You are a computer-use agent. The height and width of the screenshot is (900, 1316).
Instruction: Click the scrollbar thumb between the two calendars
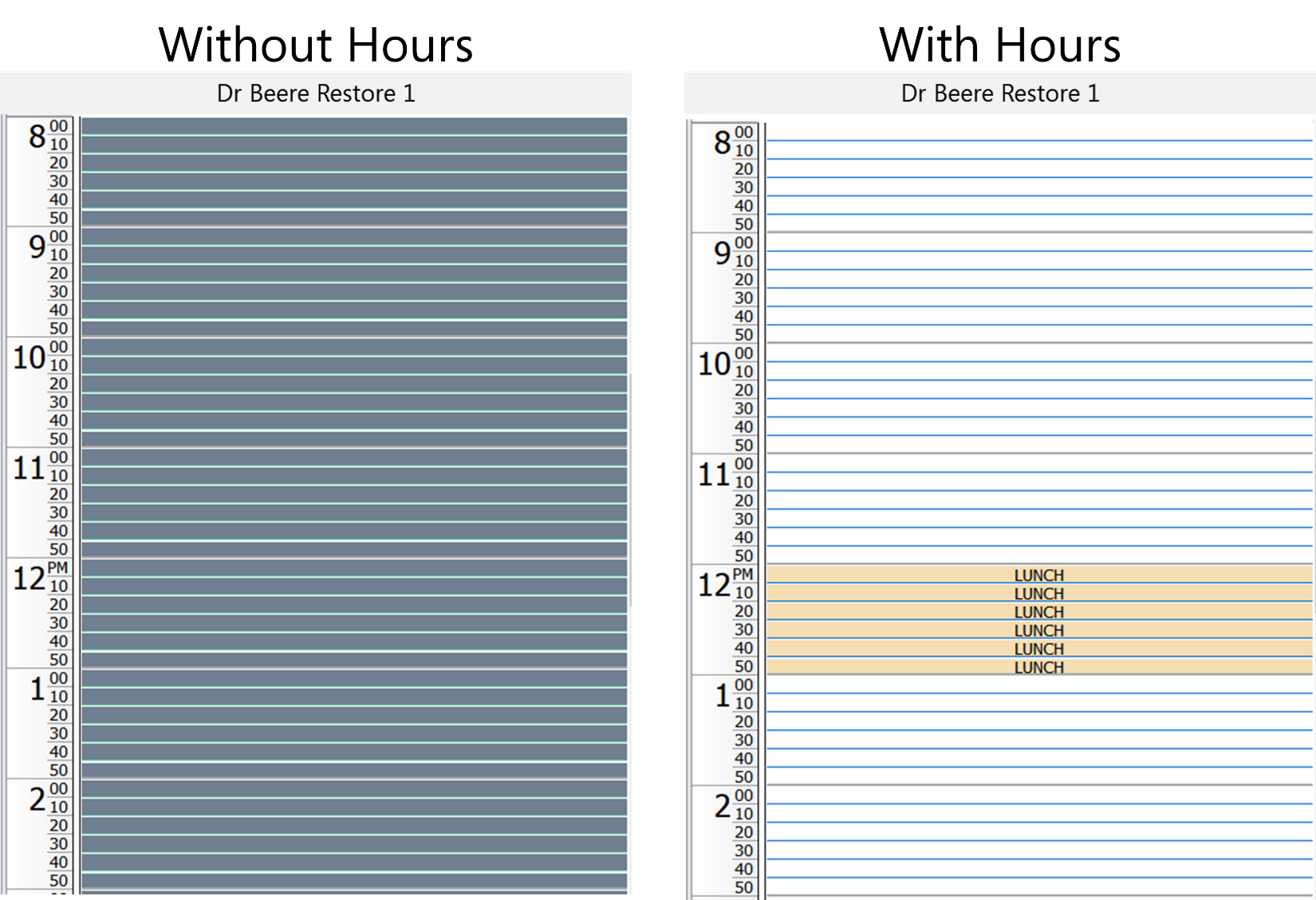656,487
